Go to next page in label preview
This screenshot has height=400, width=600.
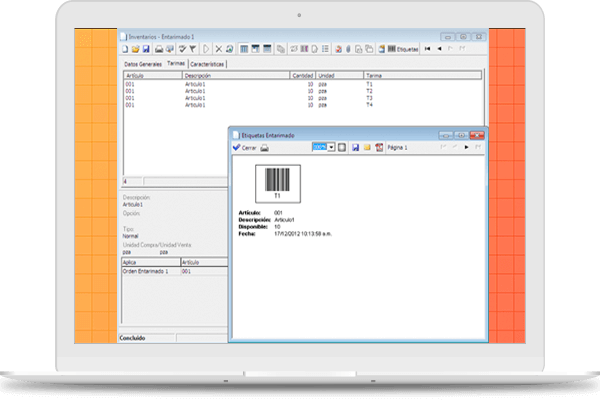pyautogui.click(x=466, y=147)
